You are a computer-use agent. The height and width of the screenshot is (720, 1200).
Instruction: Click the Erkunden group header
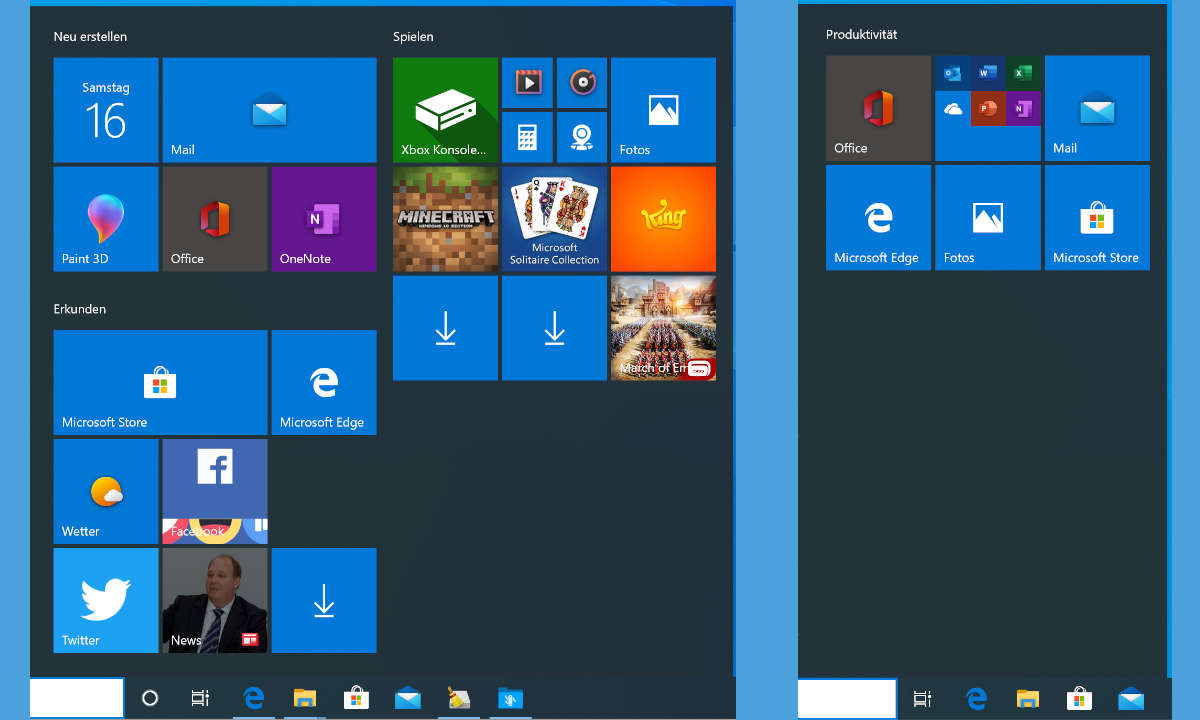pyautogui.click(x=80, y=309)
